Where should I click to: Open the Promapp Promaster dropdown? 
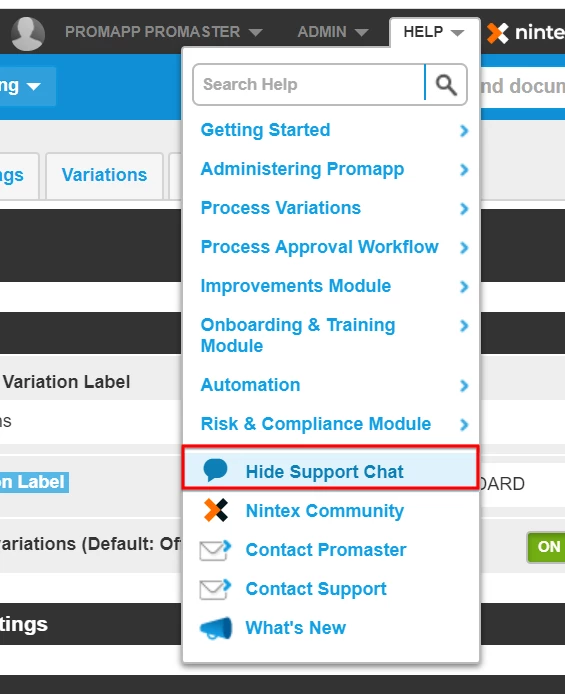coord(164,32)
